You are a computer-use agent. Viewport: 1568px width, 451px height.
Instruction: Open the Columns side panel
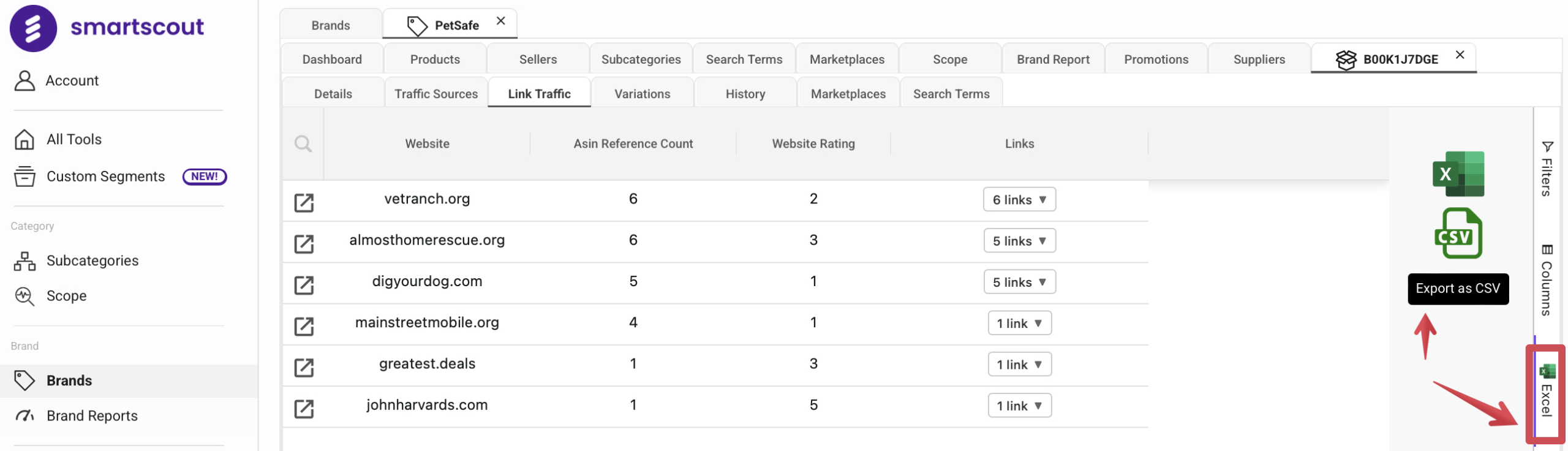(x=1547, y=279)
